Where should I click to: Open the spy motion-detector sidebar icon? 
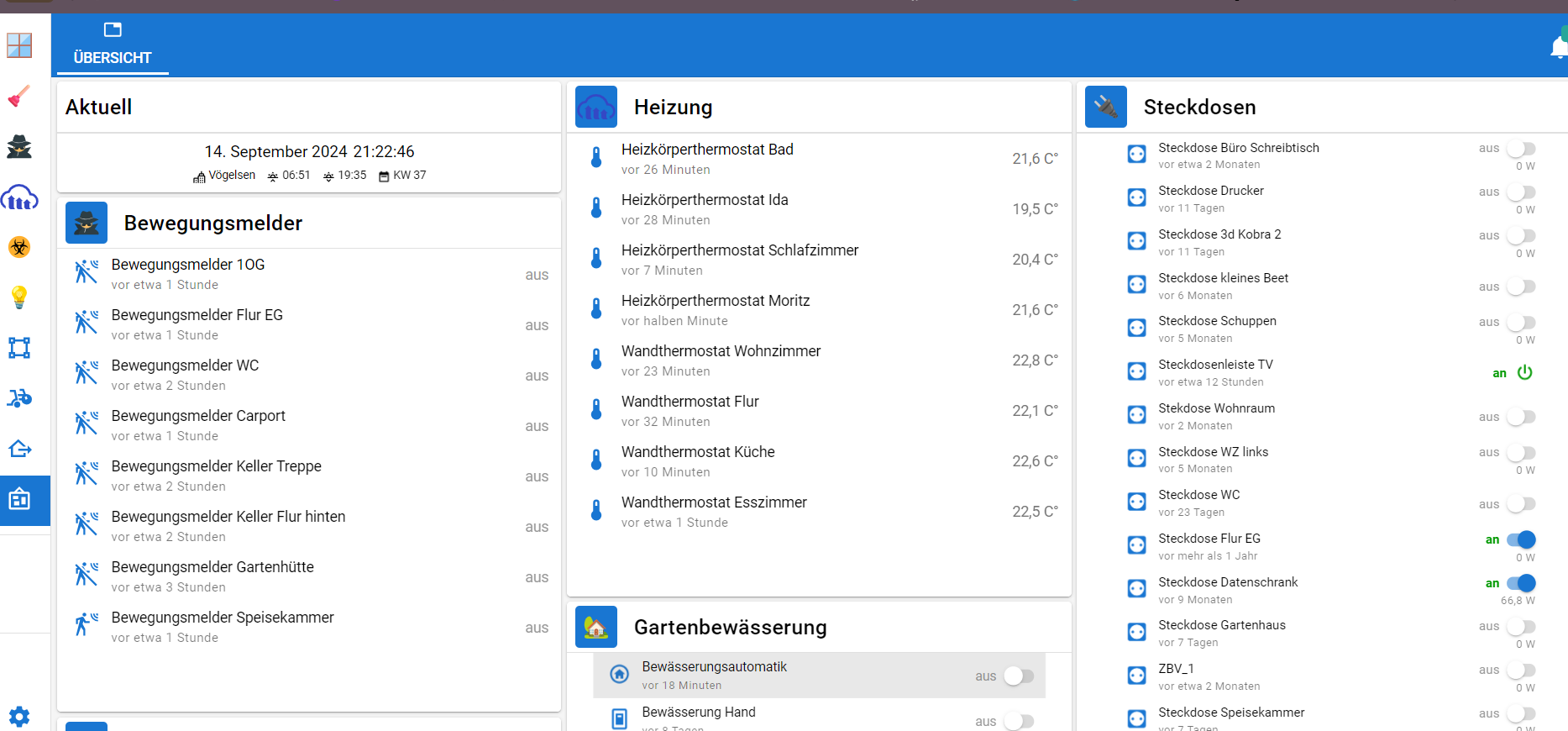click(x=19, y=147)
